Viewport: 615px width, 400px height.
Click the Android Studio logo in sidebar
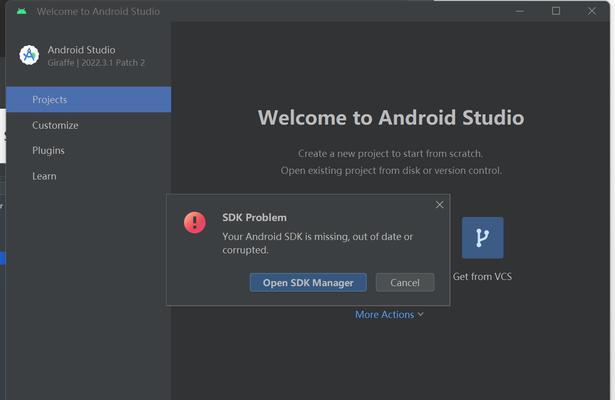pos(29,55)
